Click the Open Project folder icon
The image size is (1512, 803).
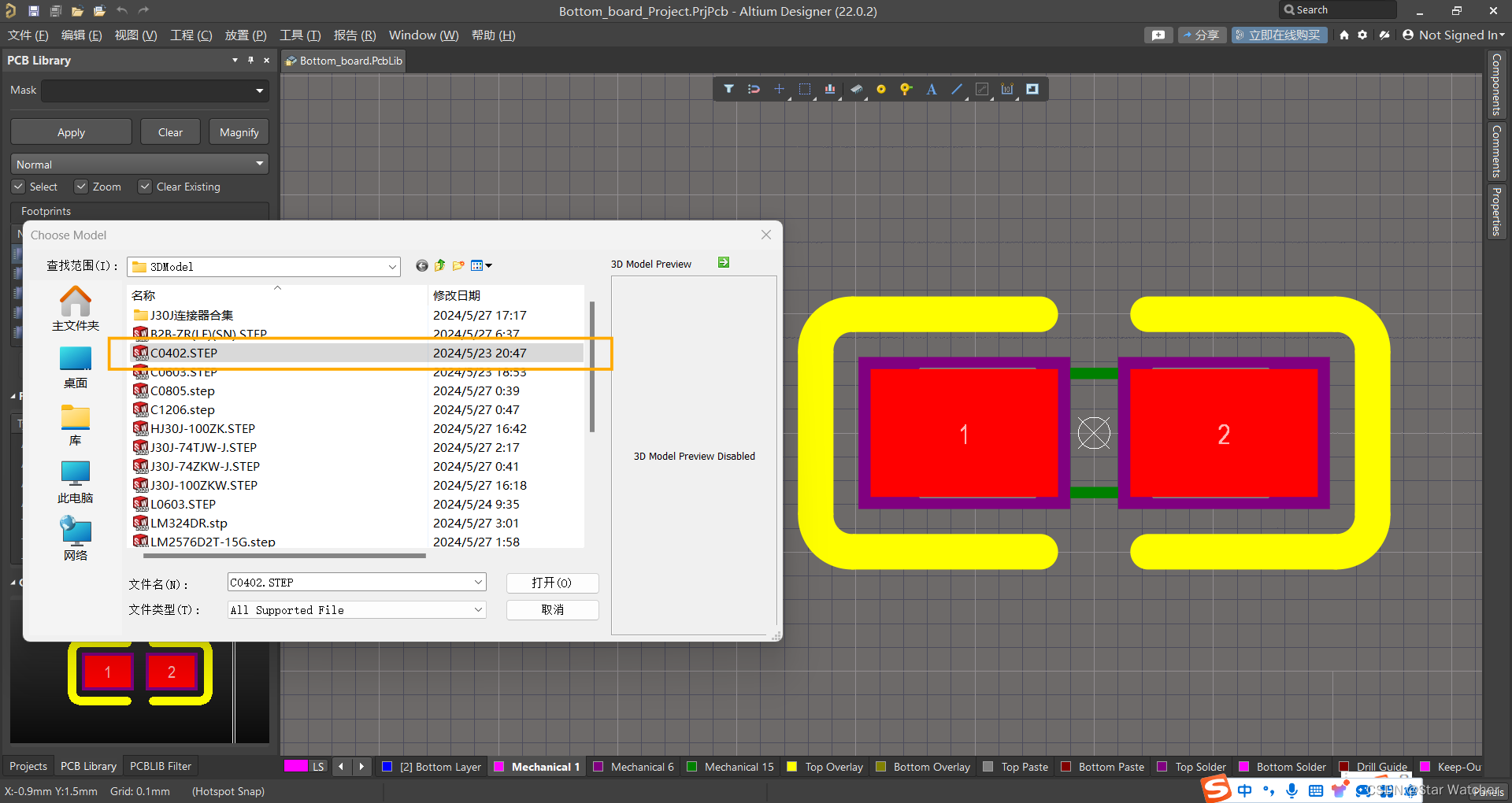tap(99, 10)
